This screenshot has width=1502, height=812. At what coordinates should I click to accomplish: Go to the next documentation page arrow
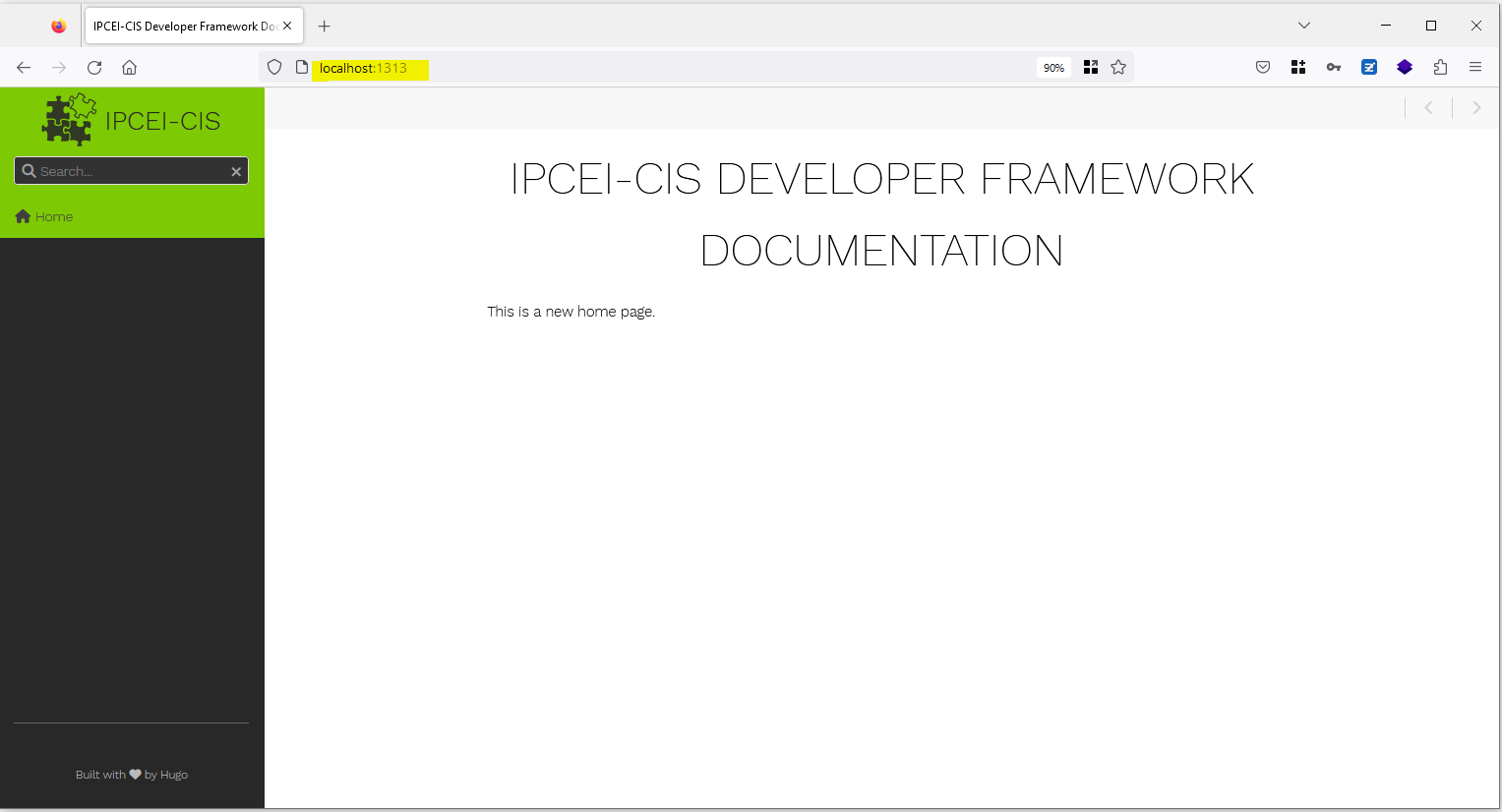pyautogui.click(x=1476, y=108)
